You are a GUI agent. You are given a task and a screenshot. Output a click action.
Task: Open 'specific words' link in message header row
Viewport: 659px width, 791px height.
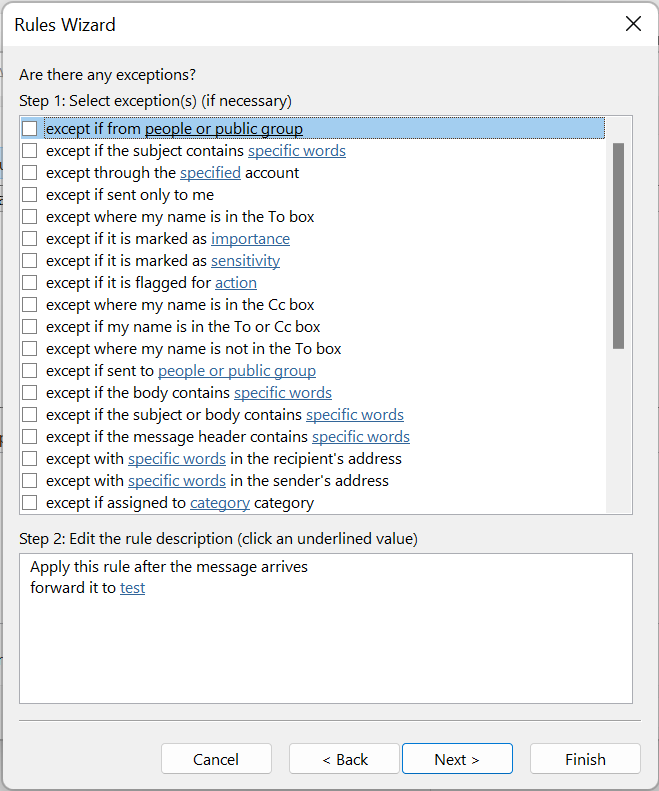coord(361,437)
